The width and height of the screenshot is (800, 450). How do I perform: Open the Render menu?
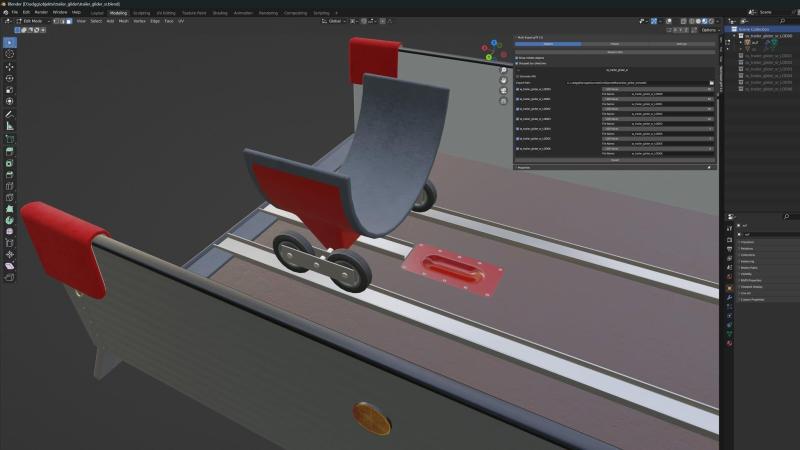41,13
